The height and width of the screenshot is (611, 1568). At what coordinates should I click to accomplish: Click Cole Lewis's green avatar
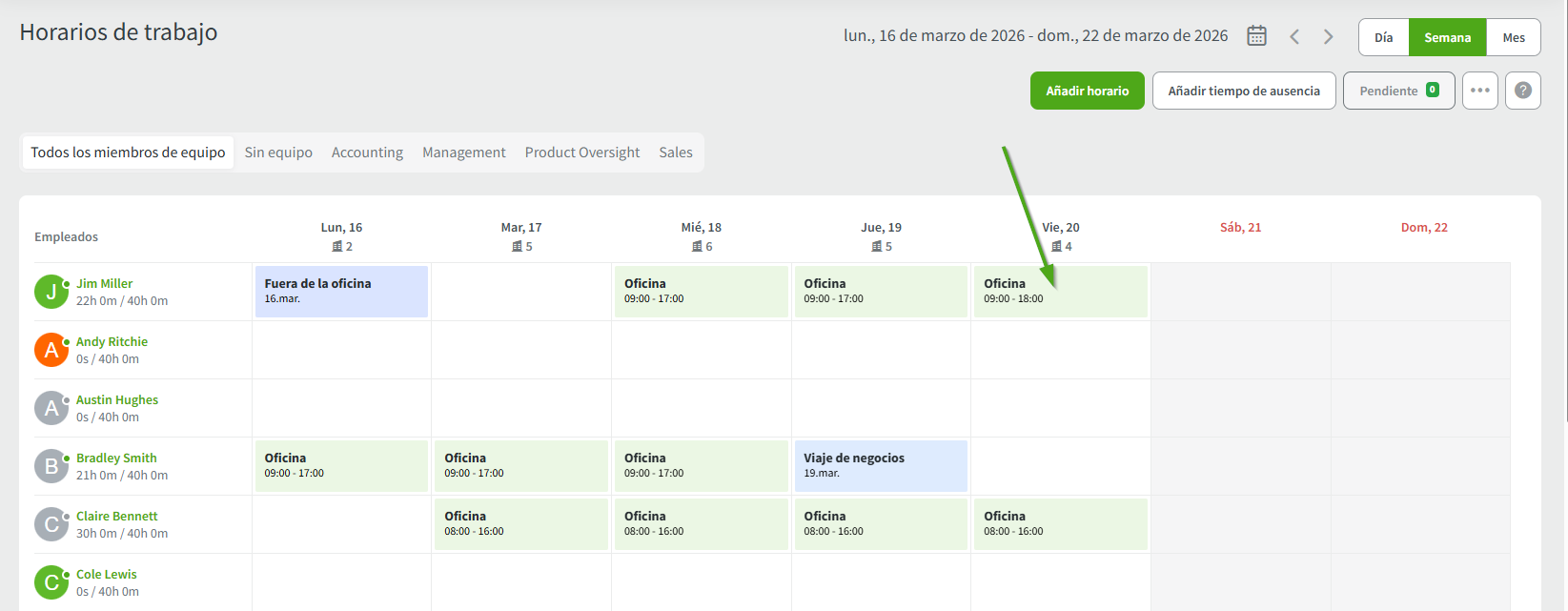[51, 582]
